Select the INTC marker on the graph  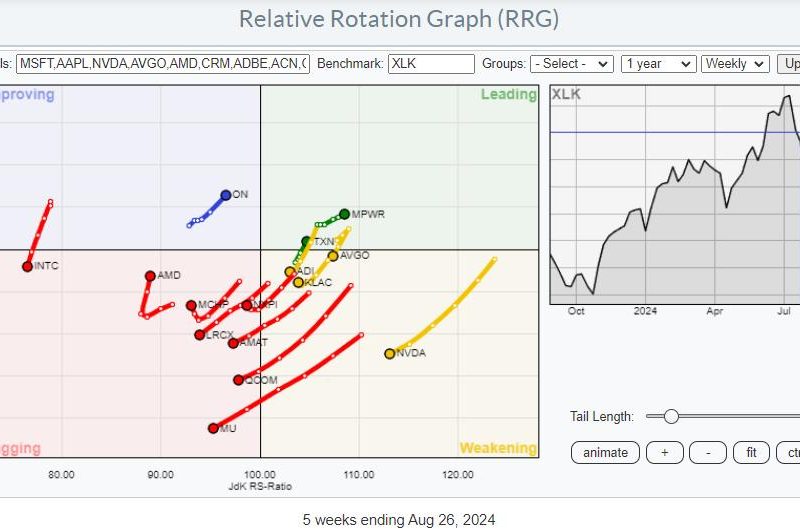tap(28, 266)
